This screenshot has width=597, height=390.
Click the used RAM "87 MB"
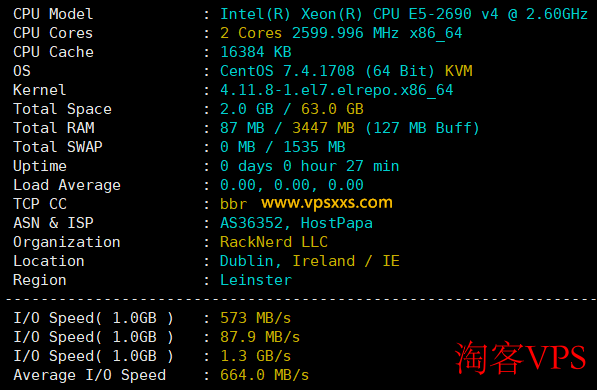click(x=242, y=128)
